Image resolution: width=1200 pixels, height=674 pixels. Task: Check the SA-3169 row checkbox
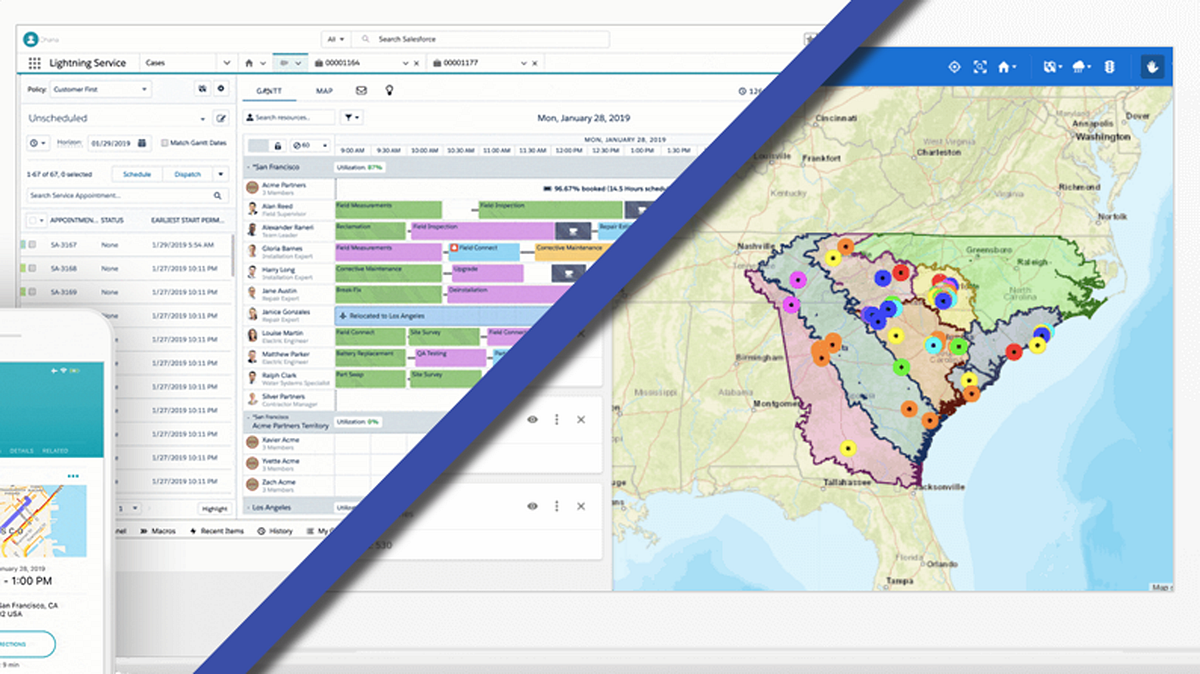coord(32,293)
